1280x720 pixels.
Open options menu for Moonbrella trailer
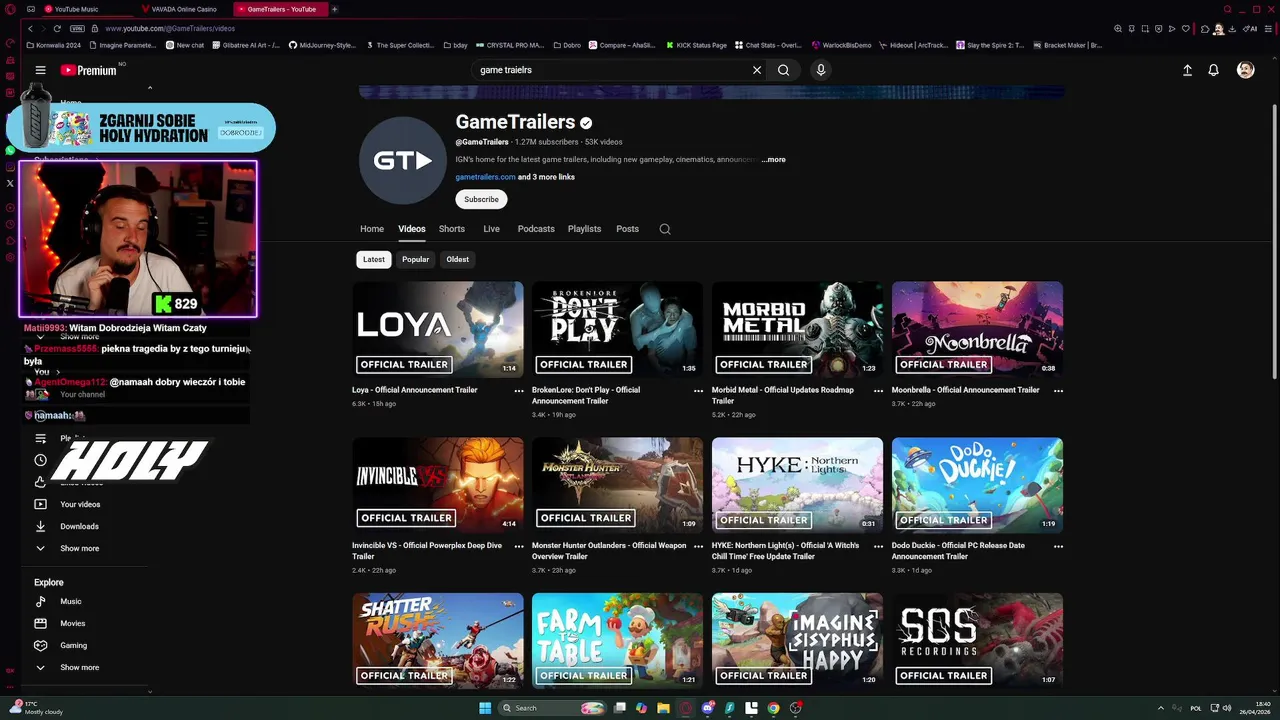1058,391
